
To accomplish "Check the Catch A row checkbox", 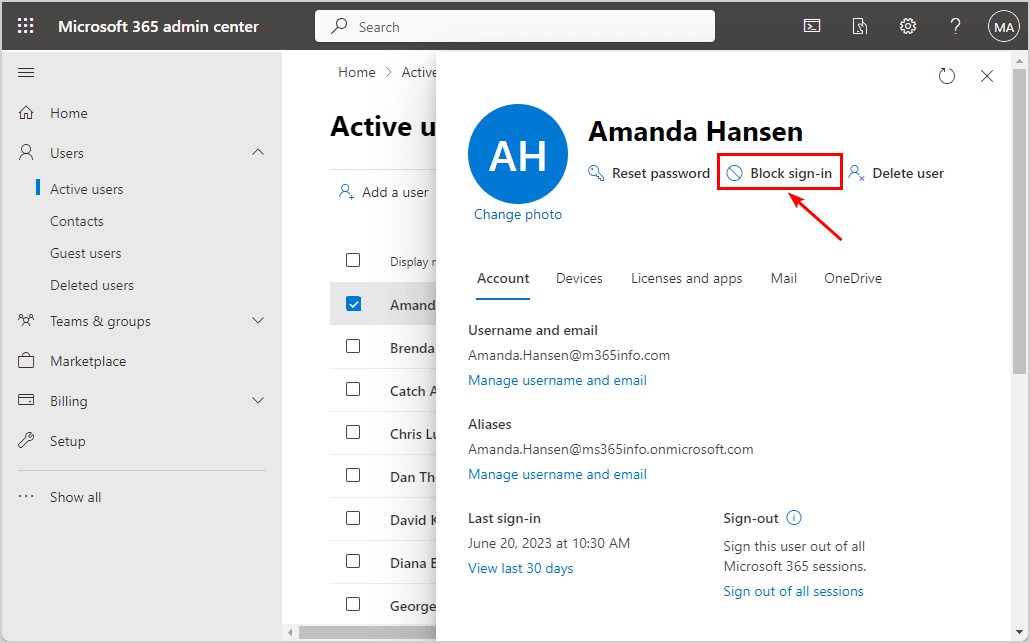I will click(x=353, y=389).
